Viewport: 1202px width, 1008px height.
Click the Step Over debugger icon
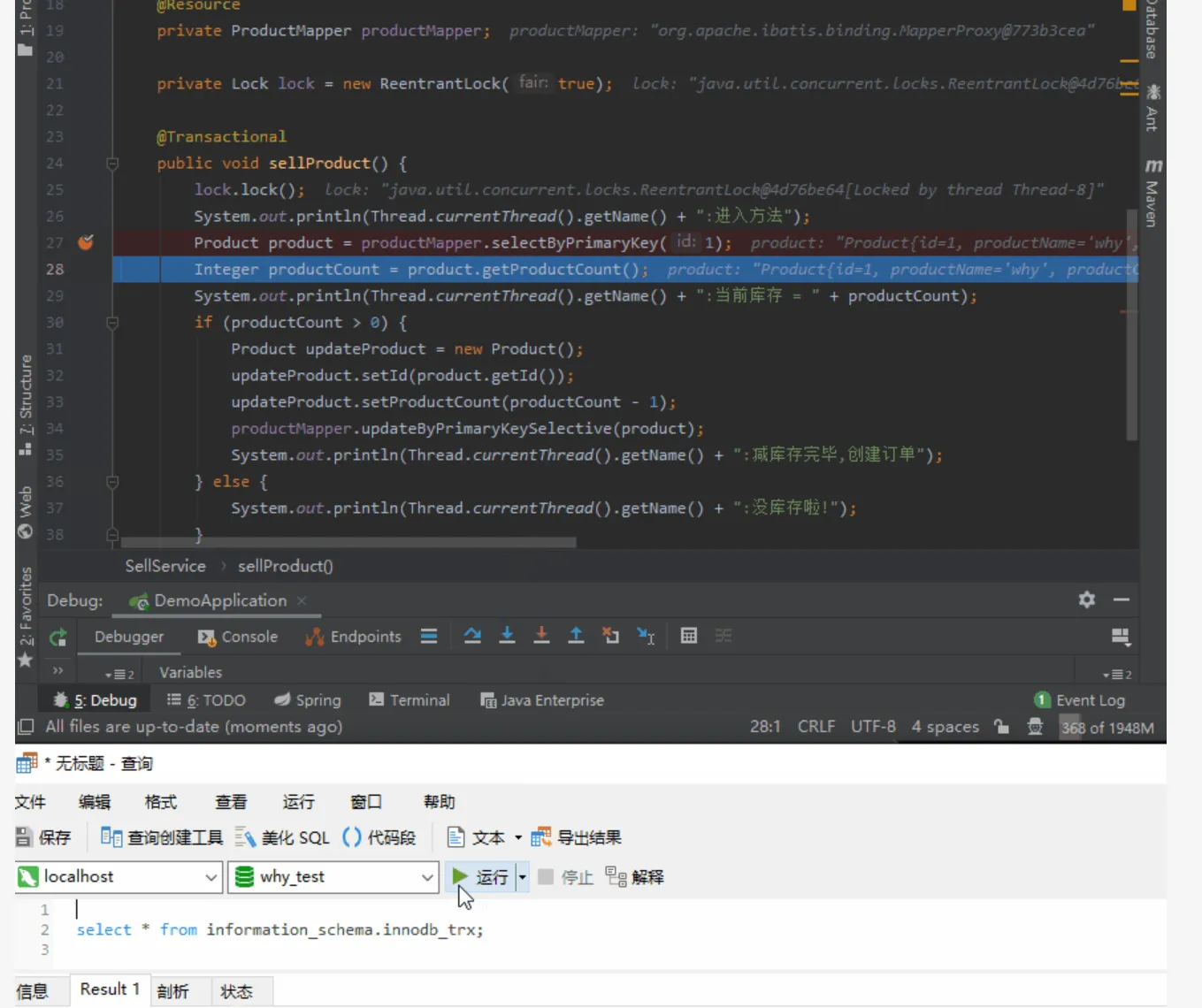click(x=472, y=636)
